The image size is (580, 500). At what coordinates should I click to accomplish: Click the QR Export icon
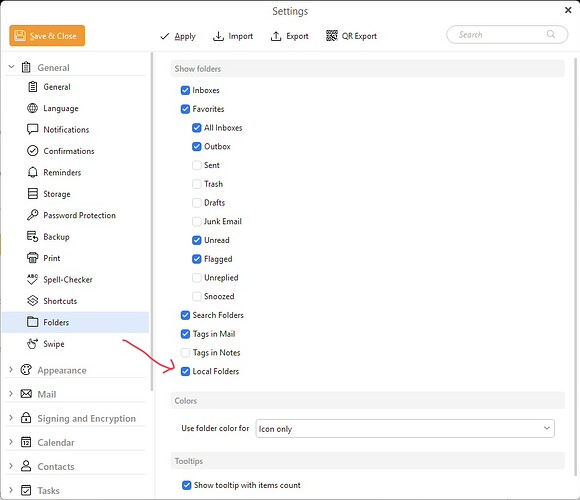(331, 36)
